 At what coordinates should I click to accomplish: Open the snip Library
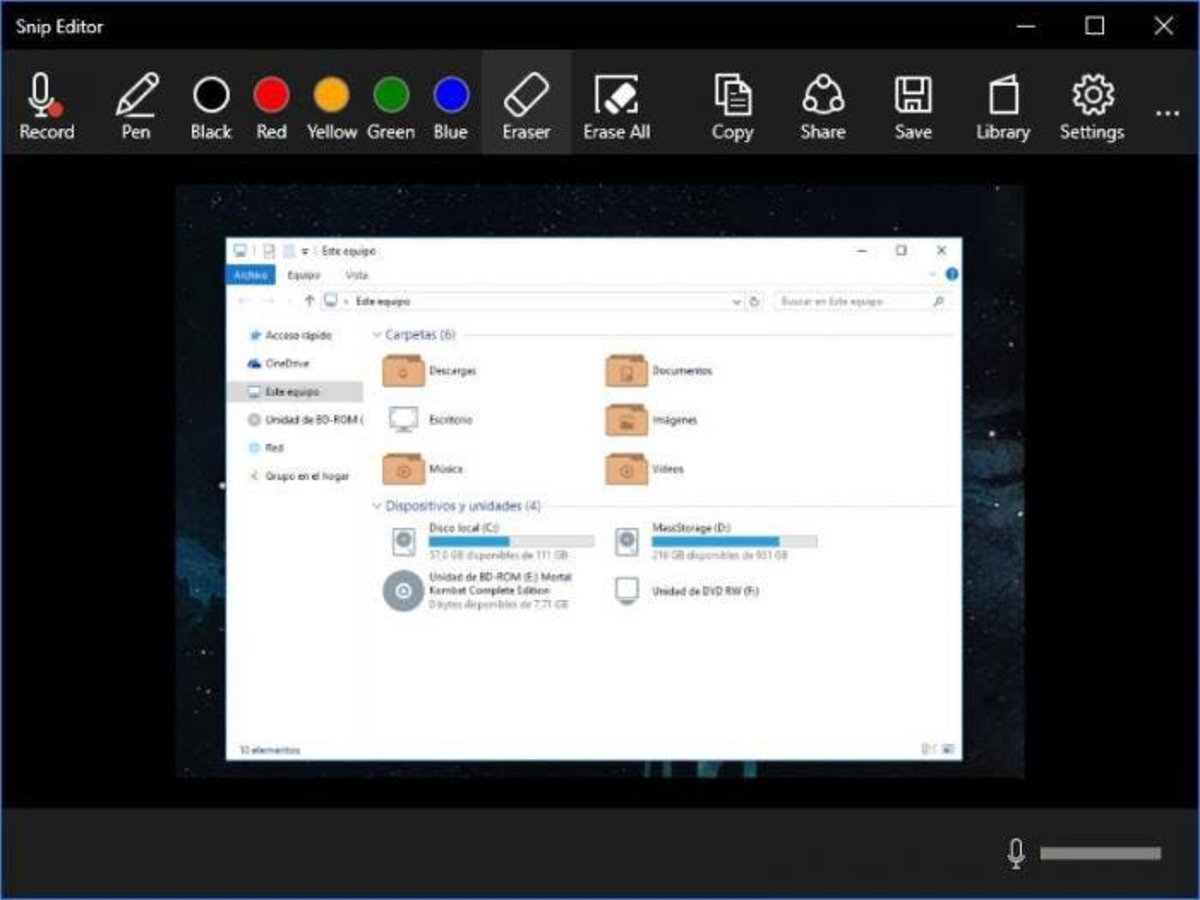(x=1003, y=106)
